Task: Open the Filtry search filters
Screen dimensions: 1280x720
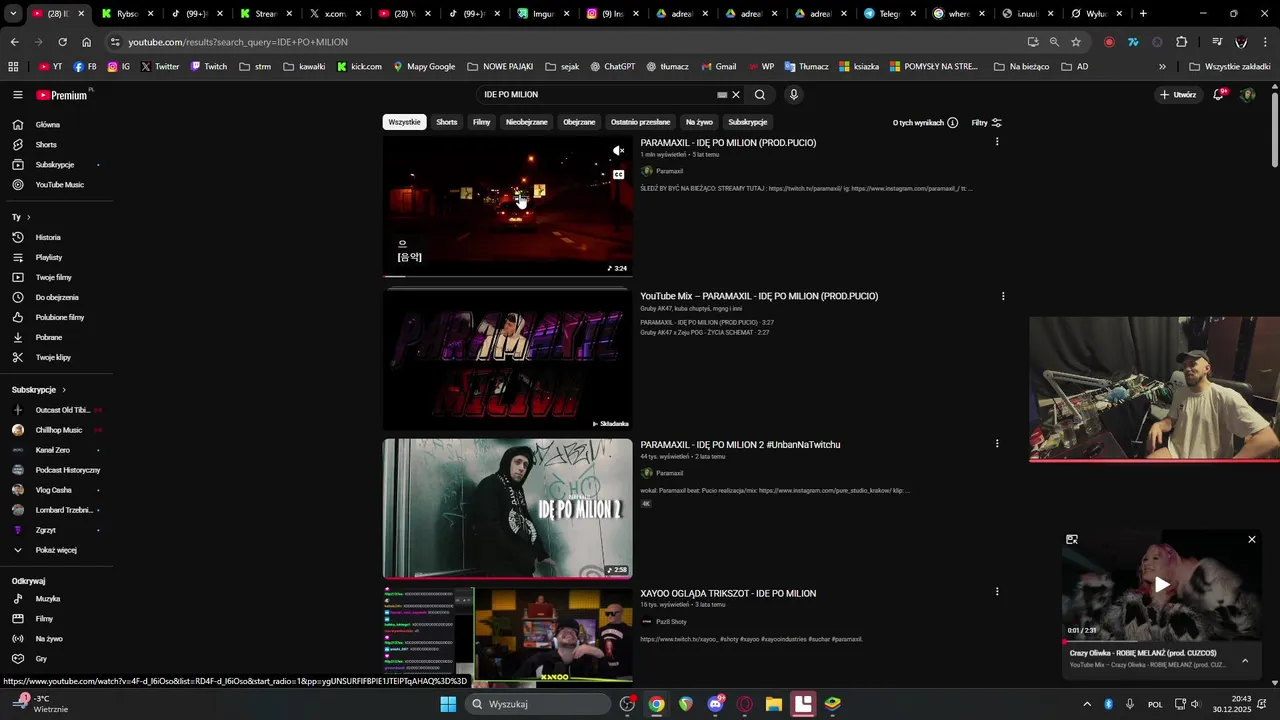Action: [x=986, y=123]
